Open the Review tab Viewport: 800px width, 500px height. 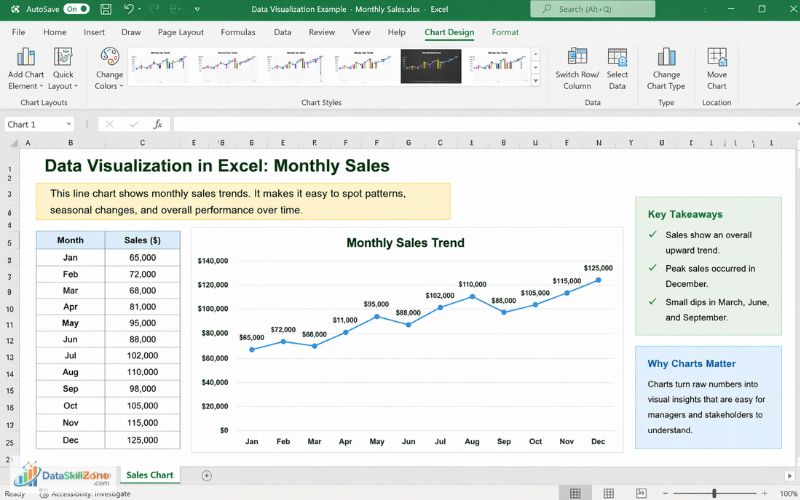pos(321,32)
